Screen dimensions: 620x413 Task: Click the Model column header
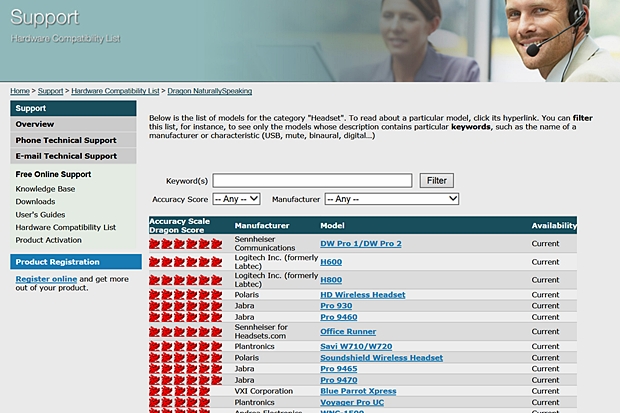[x=332, y=225]
